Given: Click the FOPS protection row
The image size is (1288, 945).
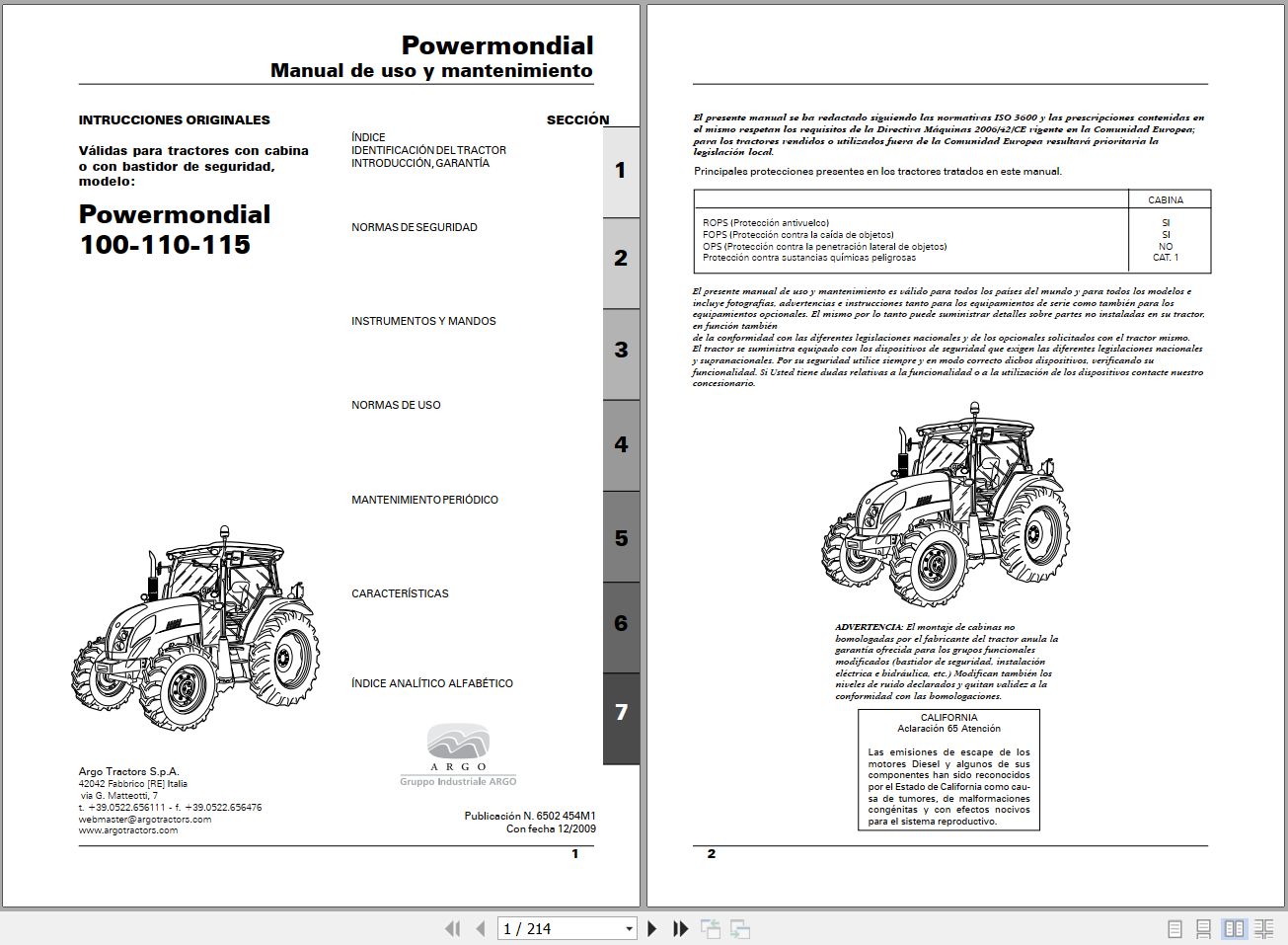Looking at the screenshot, I should point(796,235).
